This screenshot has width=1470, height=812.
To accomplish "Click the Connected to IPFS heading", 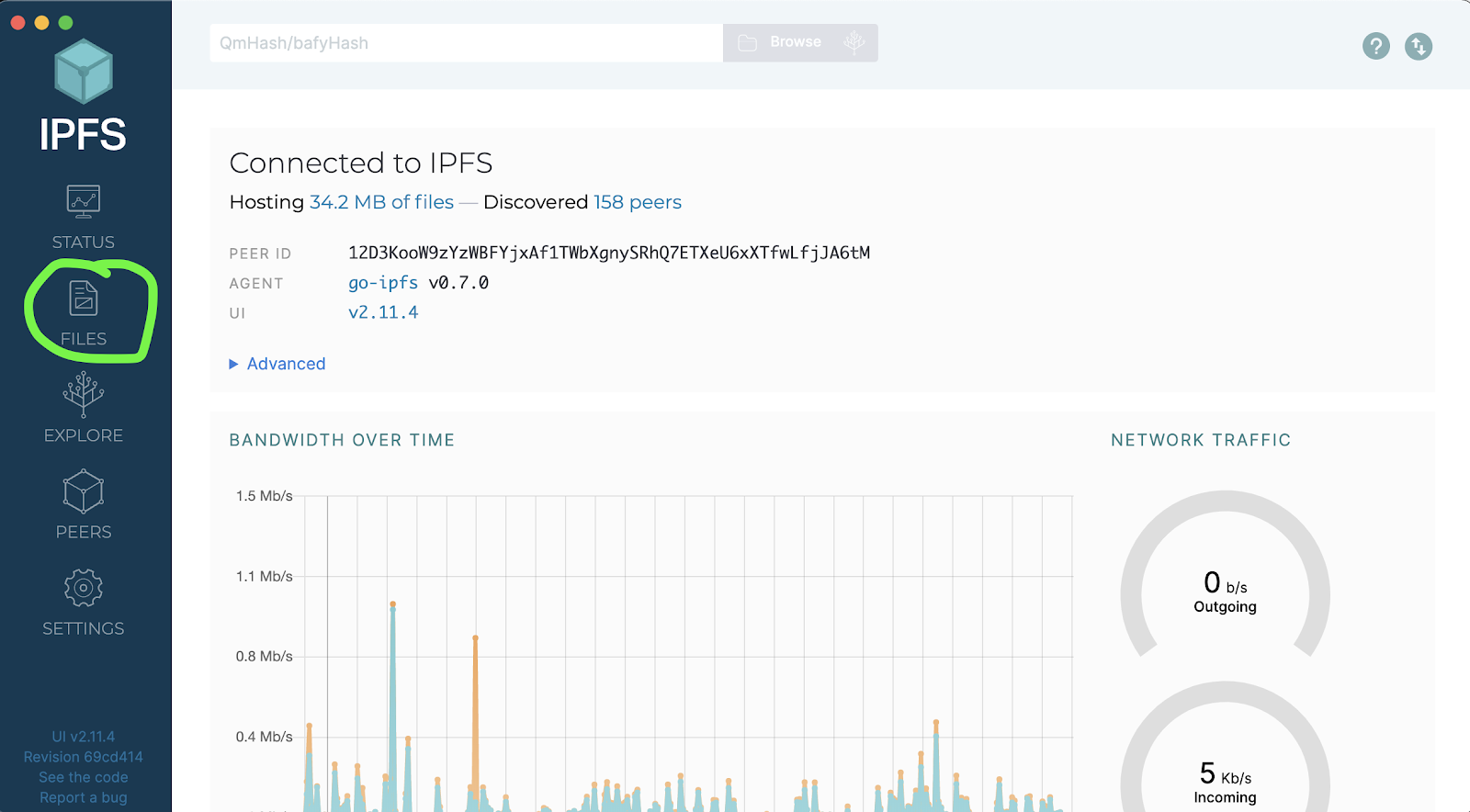I will coord(361,163).
